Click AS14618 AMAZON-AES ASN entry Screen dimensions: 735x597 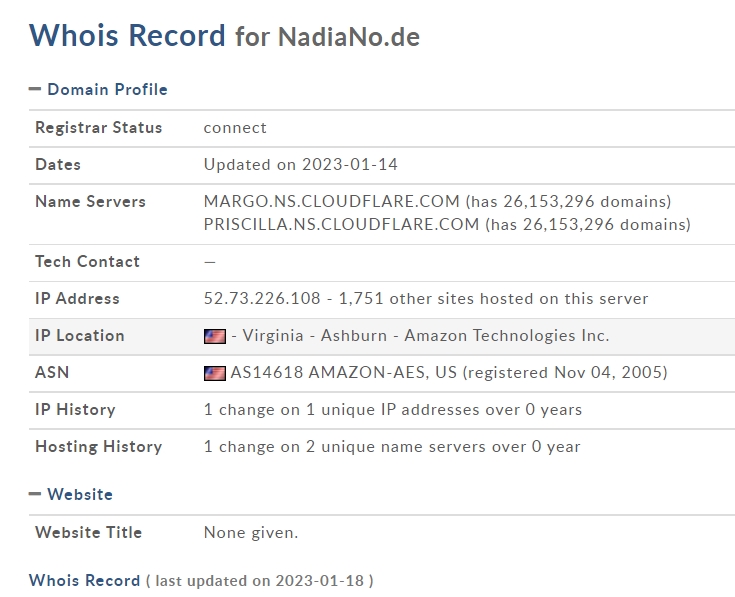344,373
